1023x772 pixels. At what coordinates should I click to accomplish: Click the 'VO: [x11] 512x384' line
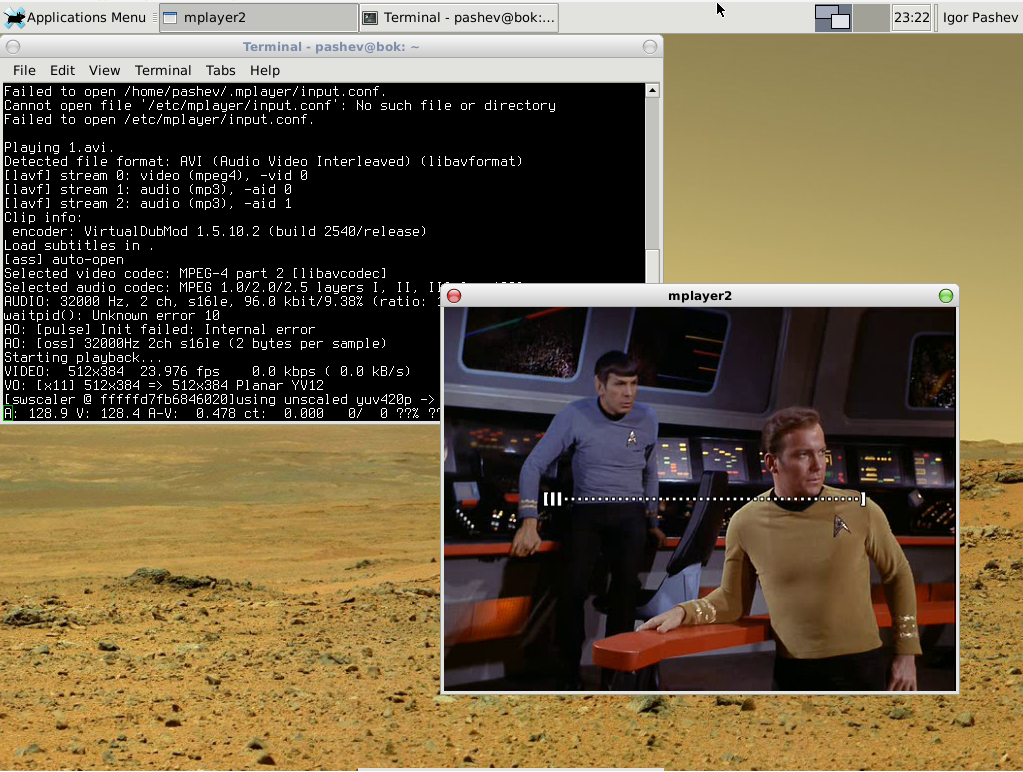click(164, 386)
